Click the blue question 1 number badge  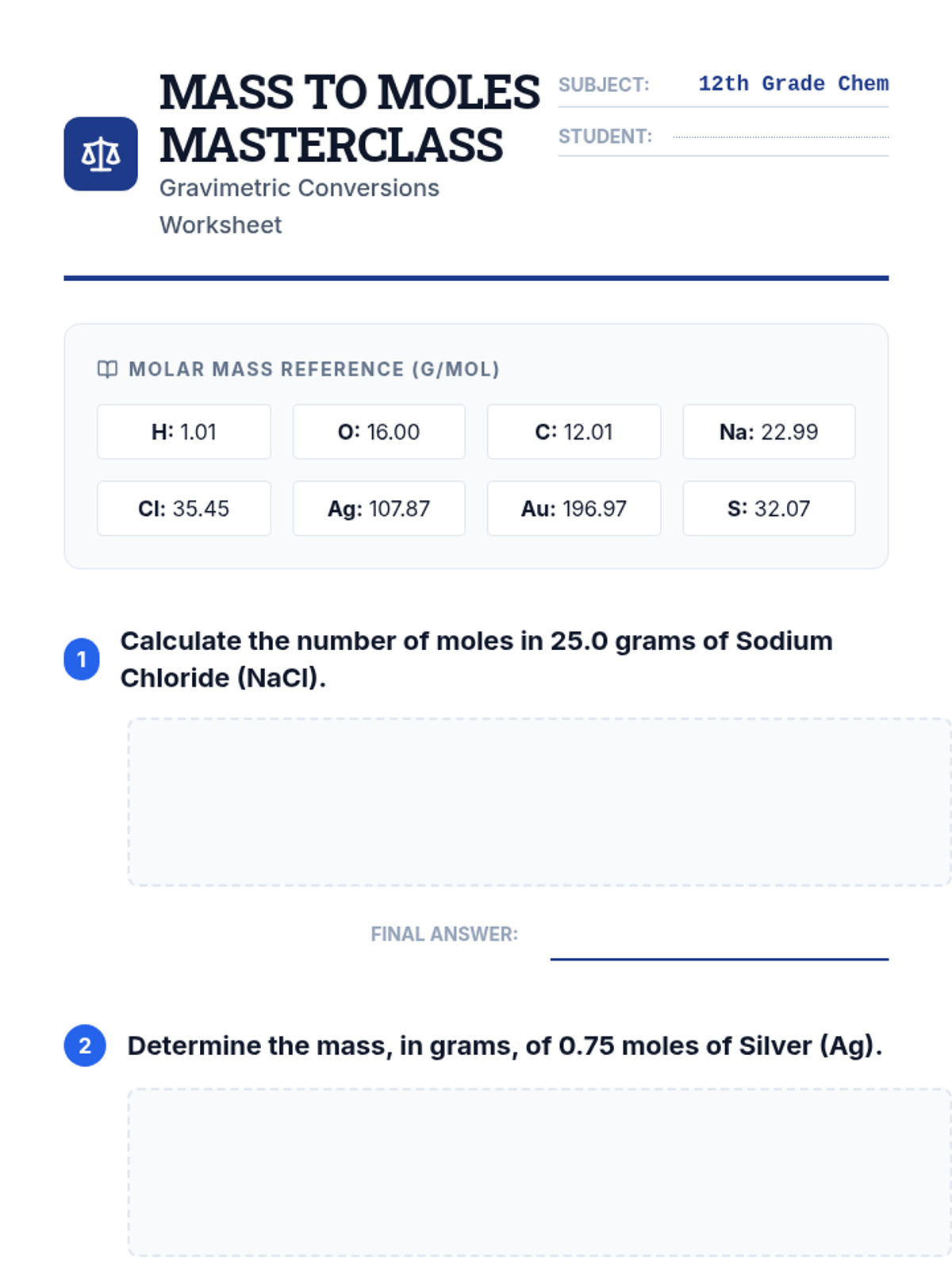pos(82,659)
